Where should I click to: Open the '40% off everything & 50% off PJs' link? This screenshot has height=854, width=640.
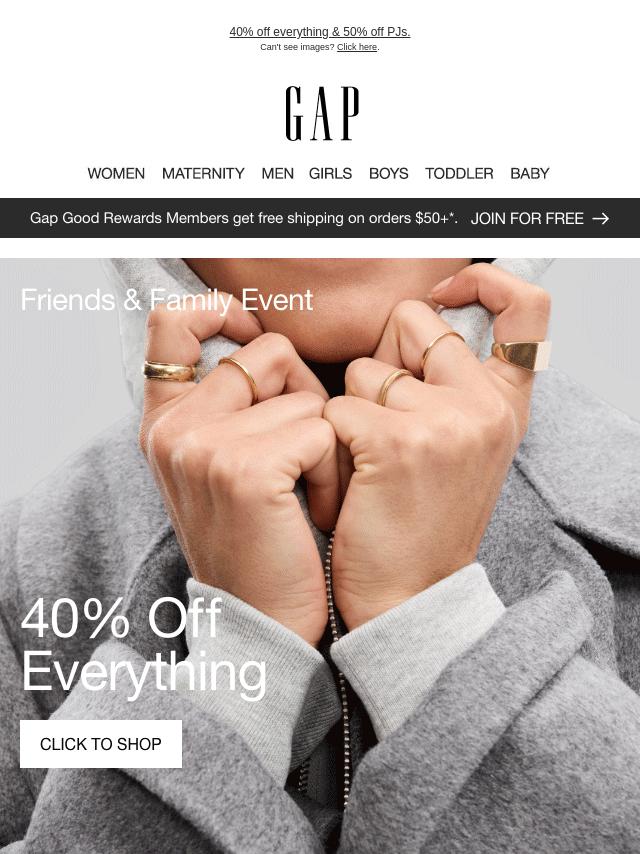tap(320, 32)
